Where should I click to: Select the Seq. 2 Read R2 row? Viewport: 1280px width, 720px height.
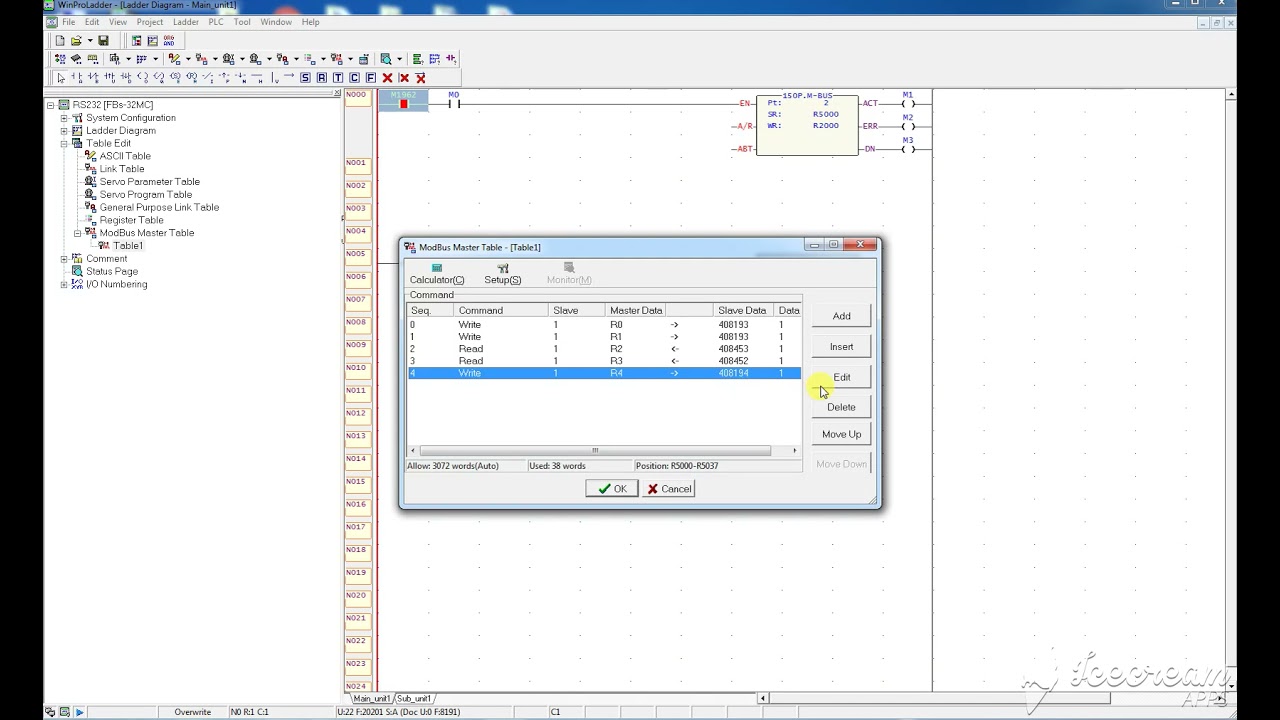coord(604,349)
